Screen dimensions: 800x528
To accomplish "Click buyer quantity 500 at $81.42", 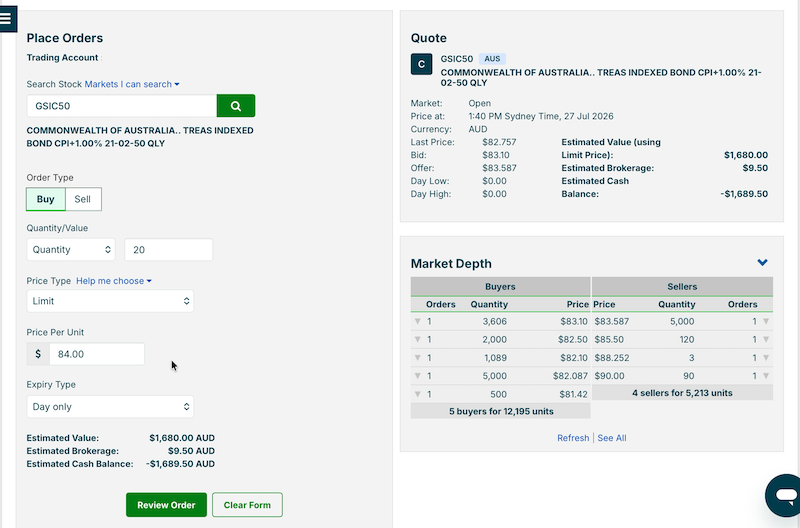I will (498, 394).
